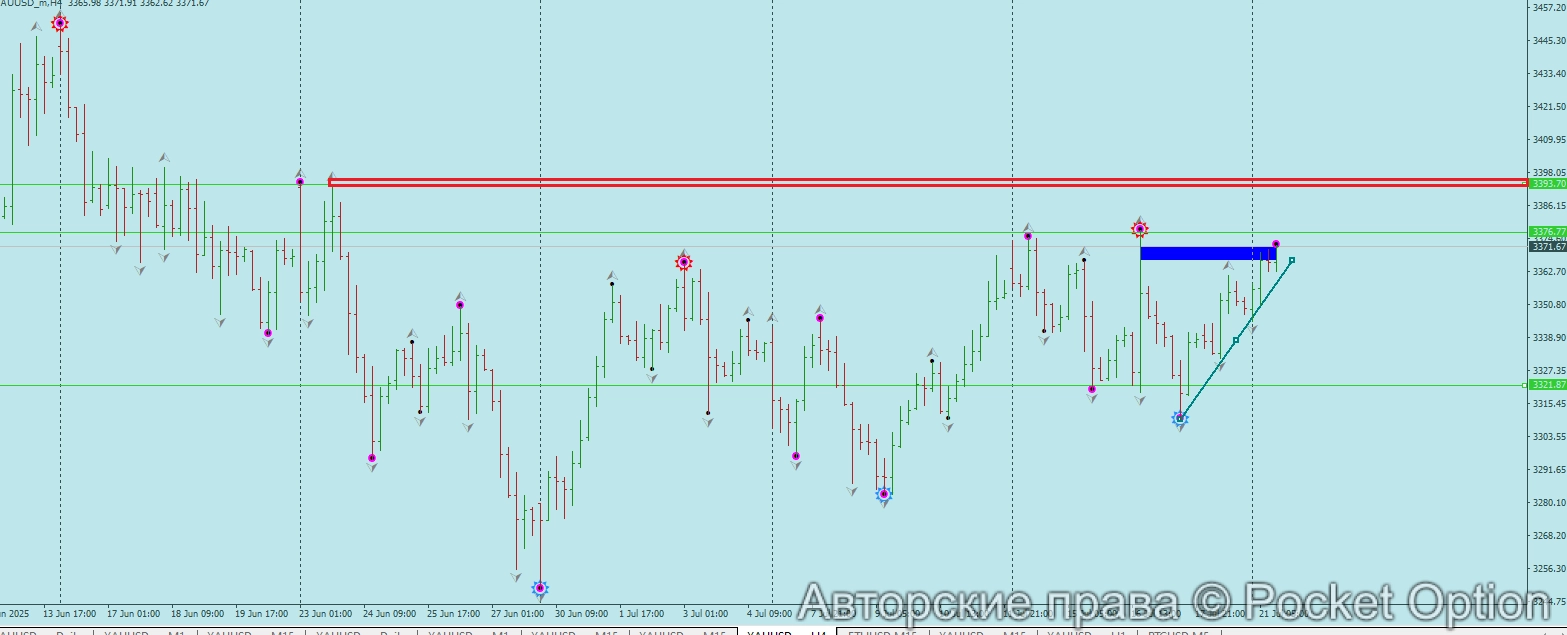Click the magenta dot at the 23 Jun high
The width and height of the screenshot is (1567, 635).
click(300, 182)
